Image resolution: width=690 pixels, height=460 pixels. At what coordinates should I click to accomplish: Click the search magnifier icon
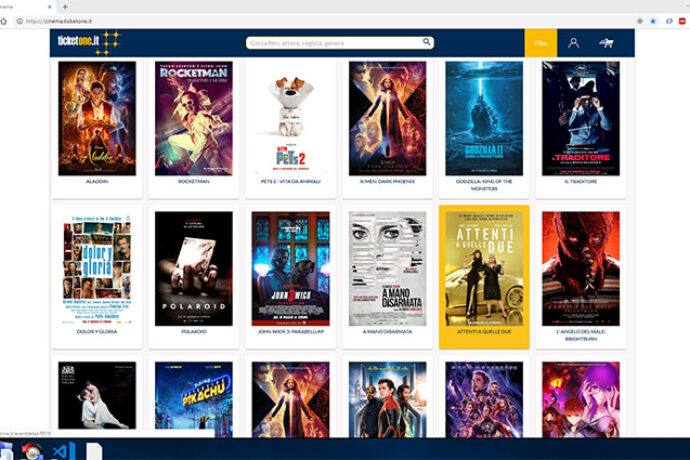pyautogui.click(x=426, y=42)
